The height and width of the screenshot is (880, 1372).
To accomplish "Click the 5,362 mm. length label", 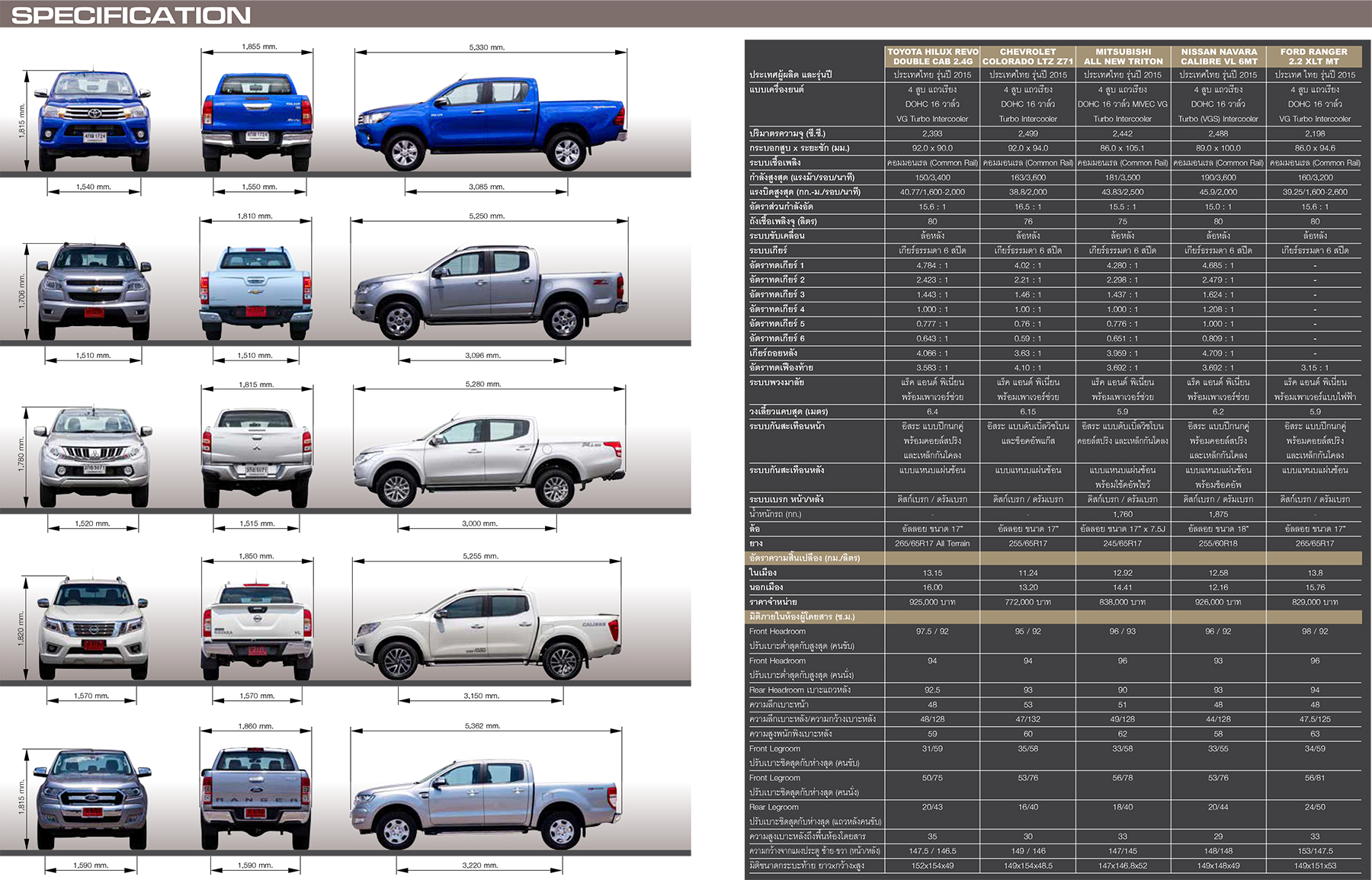I will pos(482,726).
